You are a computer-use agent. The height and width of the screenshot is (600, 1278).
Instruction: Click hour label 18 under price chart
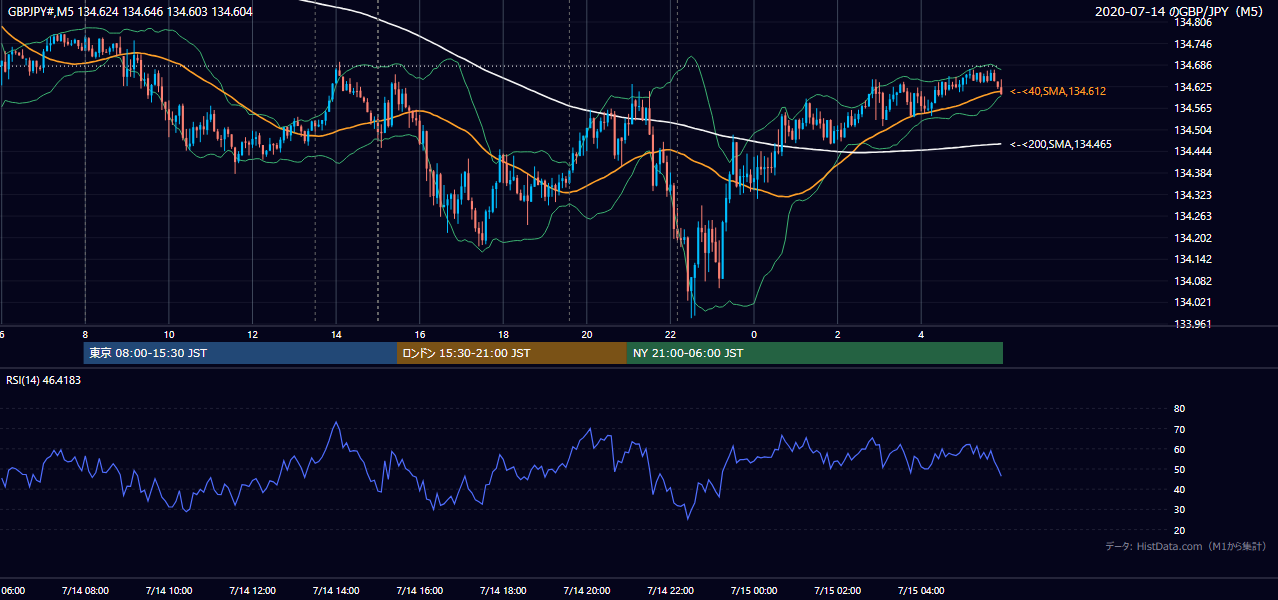(503, 335)
